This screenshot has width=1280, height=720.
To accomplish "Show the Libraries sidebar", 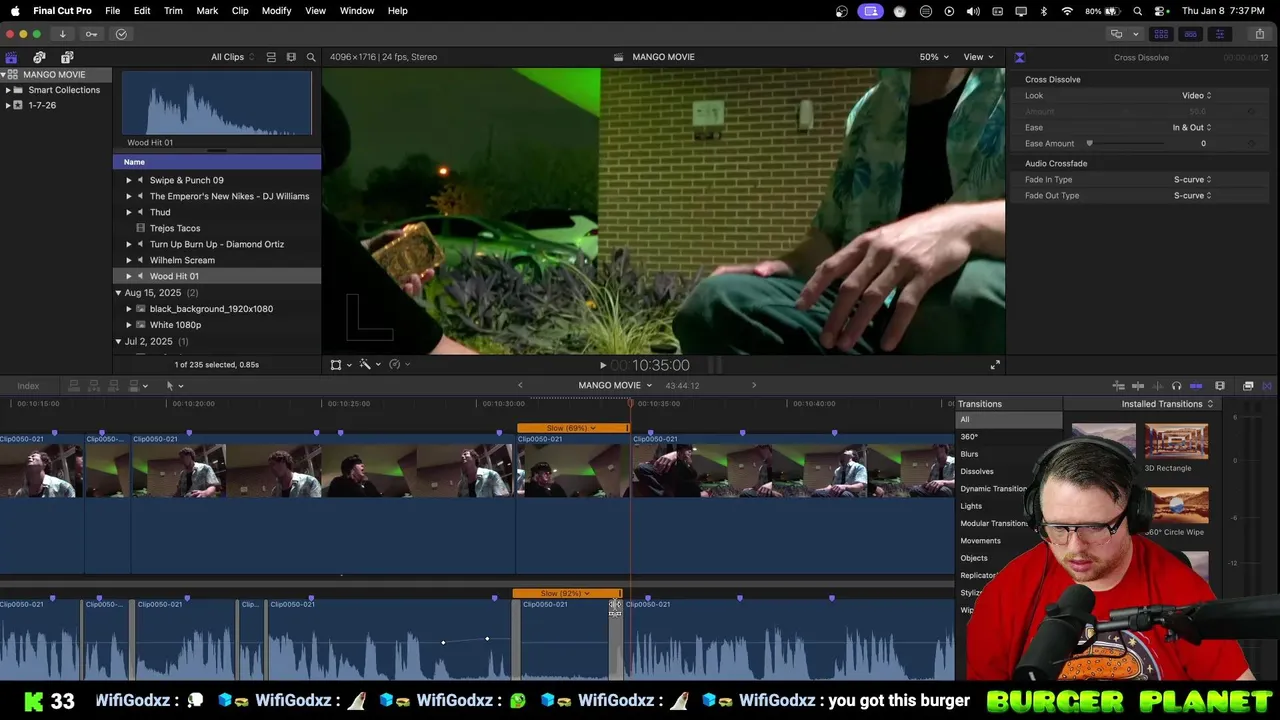I will [x=11, y=57].
